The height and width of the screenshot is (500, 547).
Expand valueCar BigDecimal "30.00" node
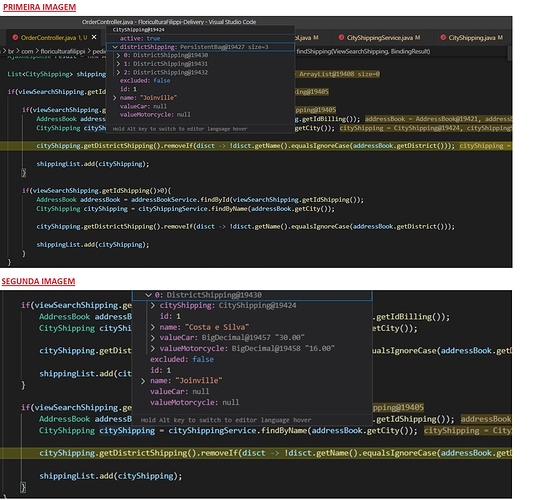[153, 338]
